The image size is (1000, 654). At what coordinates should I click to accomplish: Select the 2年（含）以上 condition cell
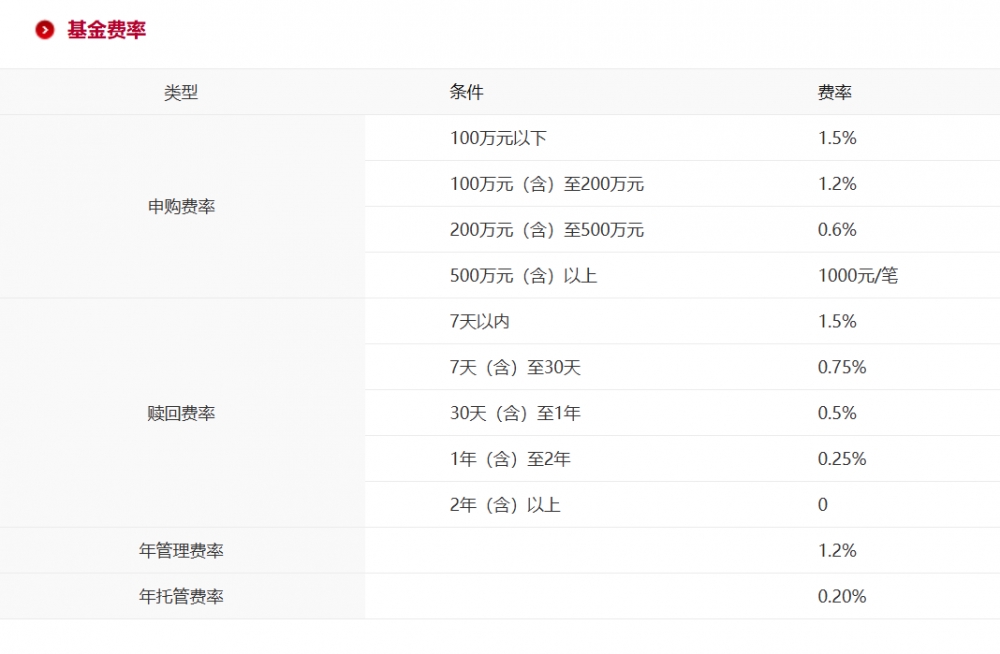pos(506,505)
